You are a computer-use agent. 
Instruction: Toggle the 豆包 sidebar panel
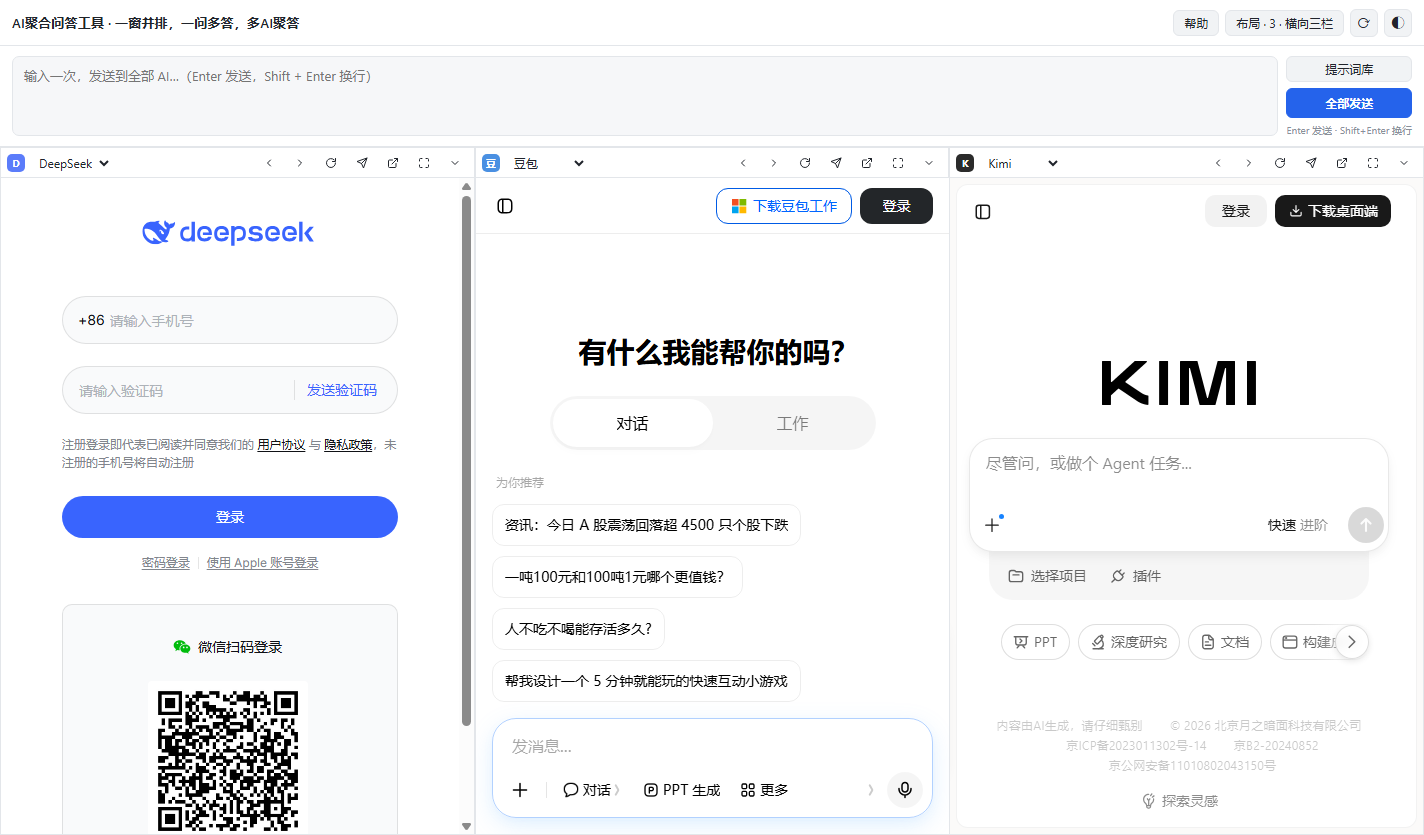point(505,206)
